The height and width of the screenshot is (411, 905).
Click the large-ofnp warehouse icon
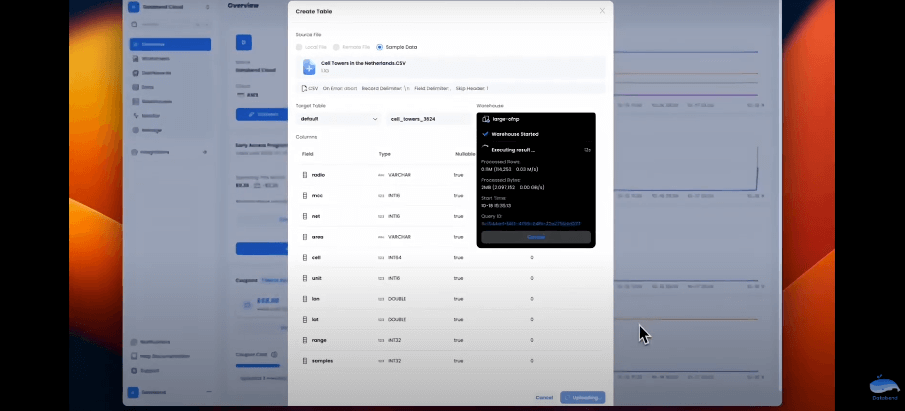point(486,119)
